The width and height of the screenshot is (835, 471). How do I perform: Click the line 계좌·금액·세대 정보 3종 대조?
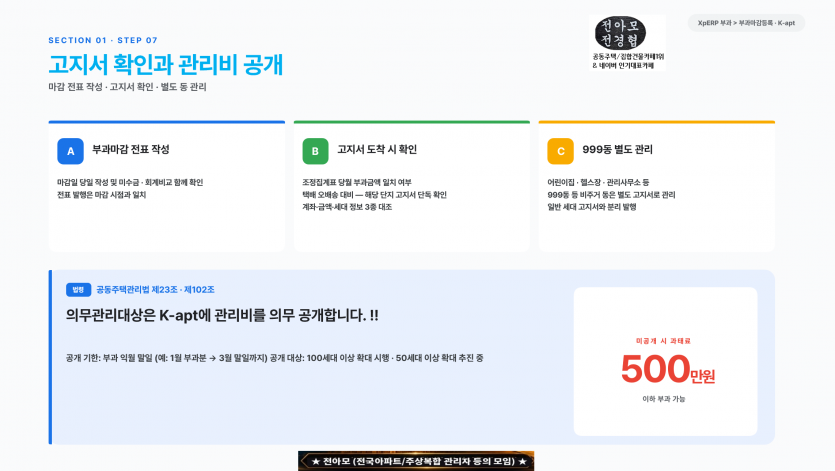coord(347,207)
